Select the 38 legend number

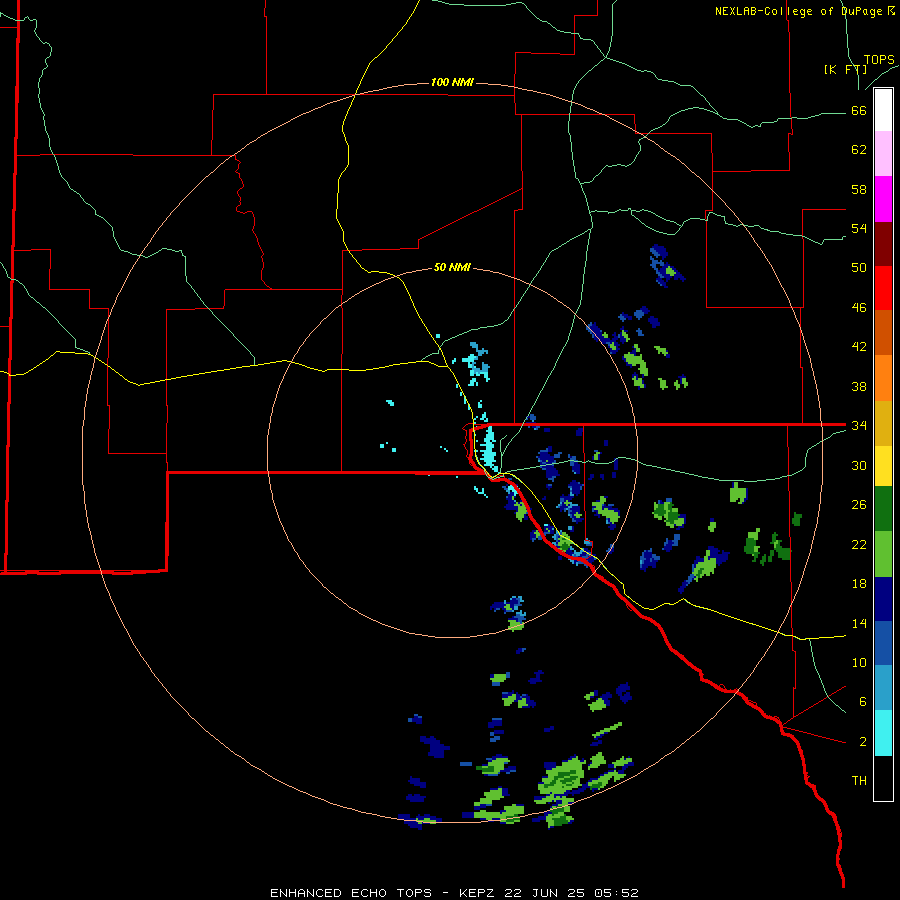859,386
